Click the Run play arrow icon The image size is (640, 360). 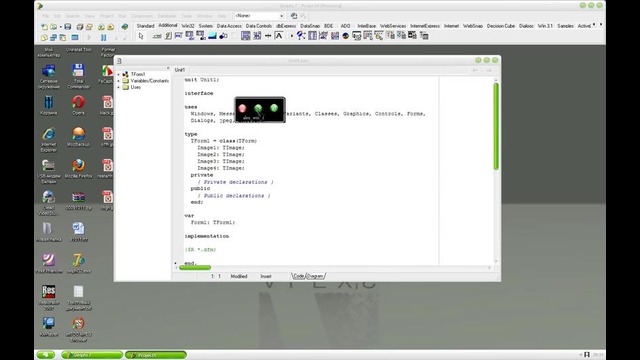click(89, 38)
